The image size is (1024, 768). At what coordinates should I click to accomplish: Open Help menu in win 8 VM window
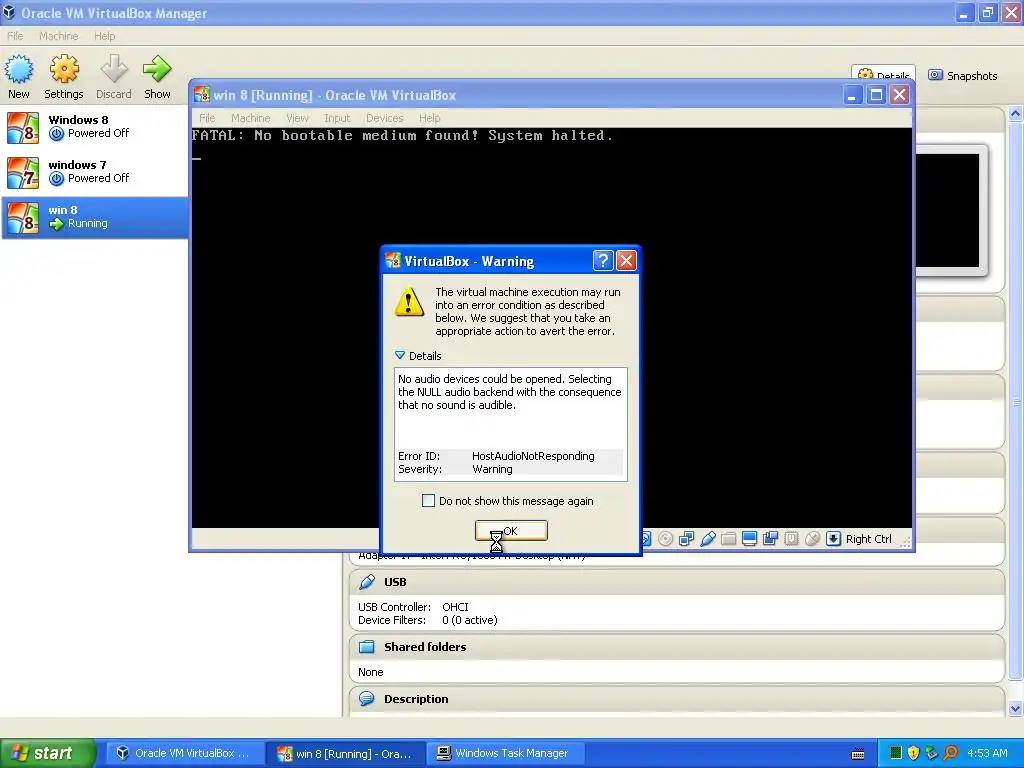430,118
